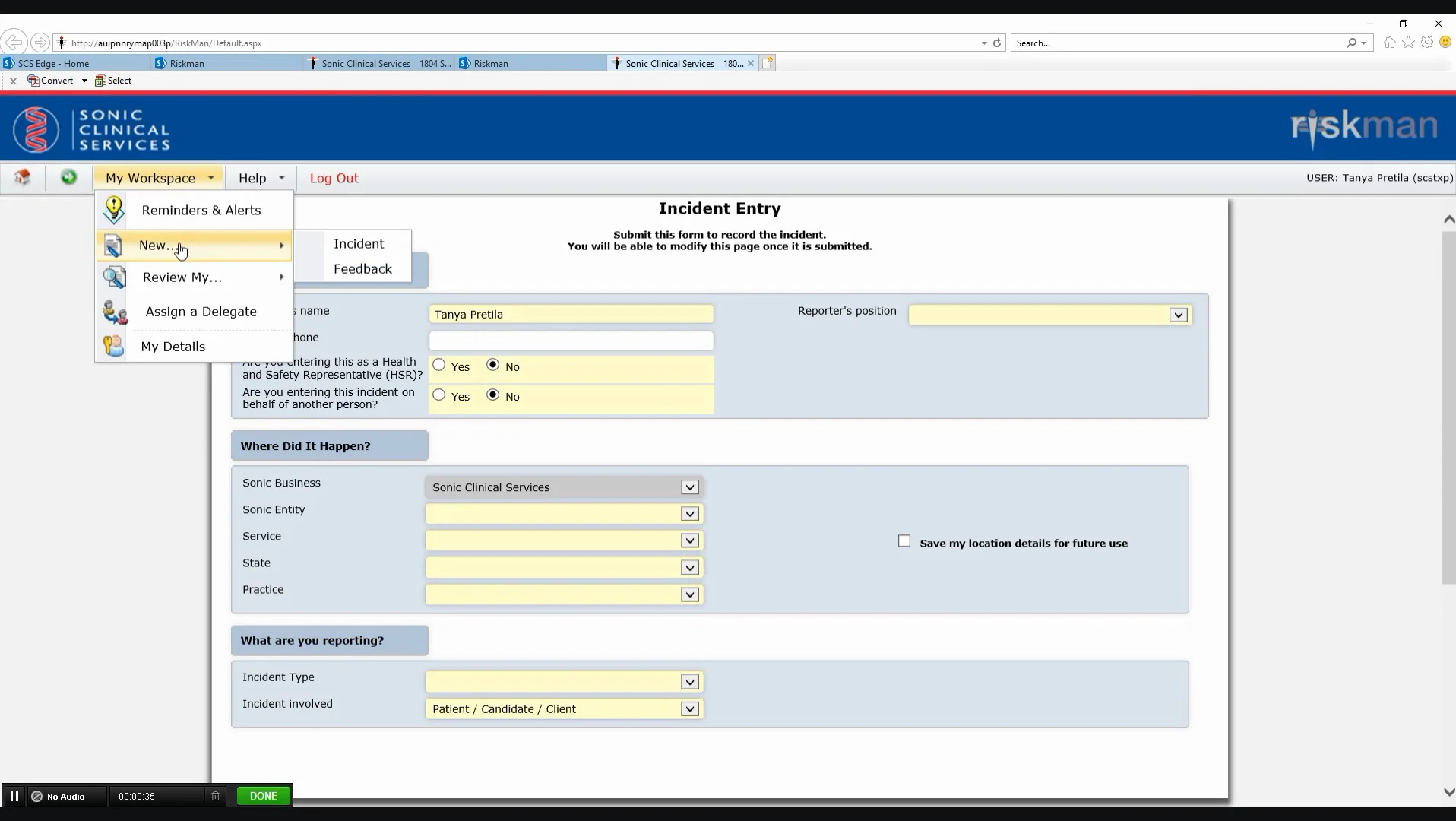Screen dimensions: 1456x821
Task: Select Assign a Delegate menu entry
Action: tap(194, 312)
